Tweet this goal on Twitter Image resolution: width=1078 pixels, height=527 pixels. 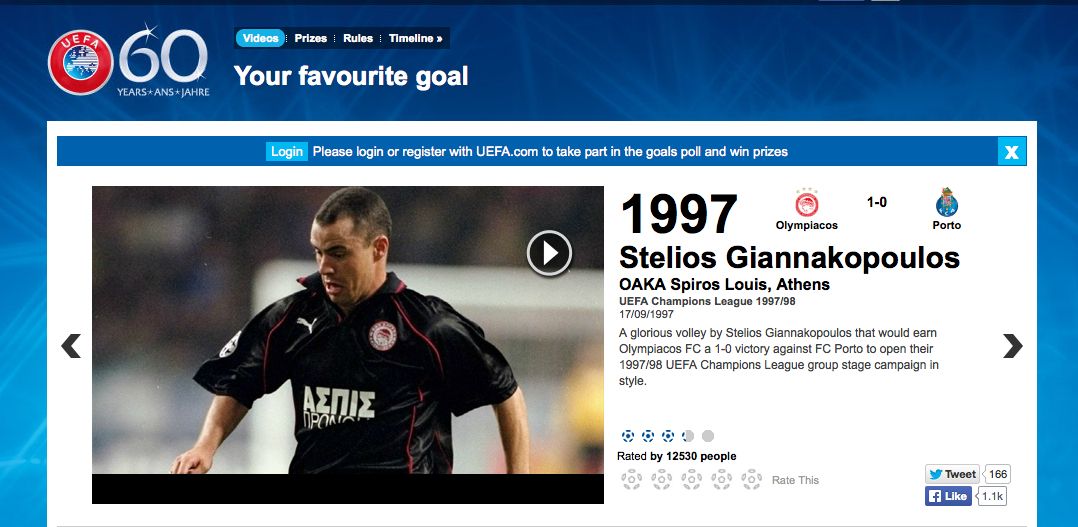[x=952, y=474]
